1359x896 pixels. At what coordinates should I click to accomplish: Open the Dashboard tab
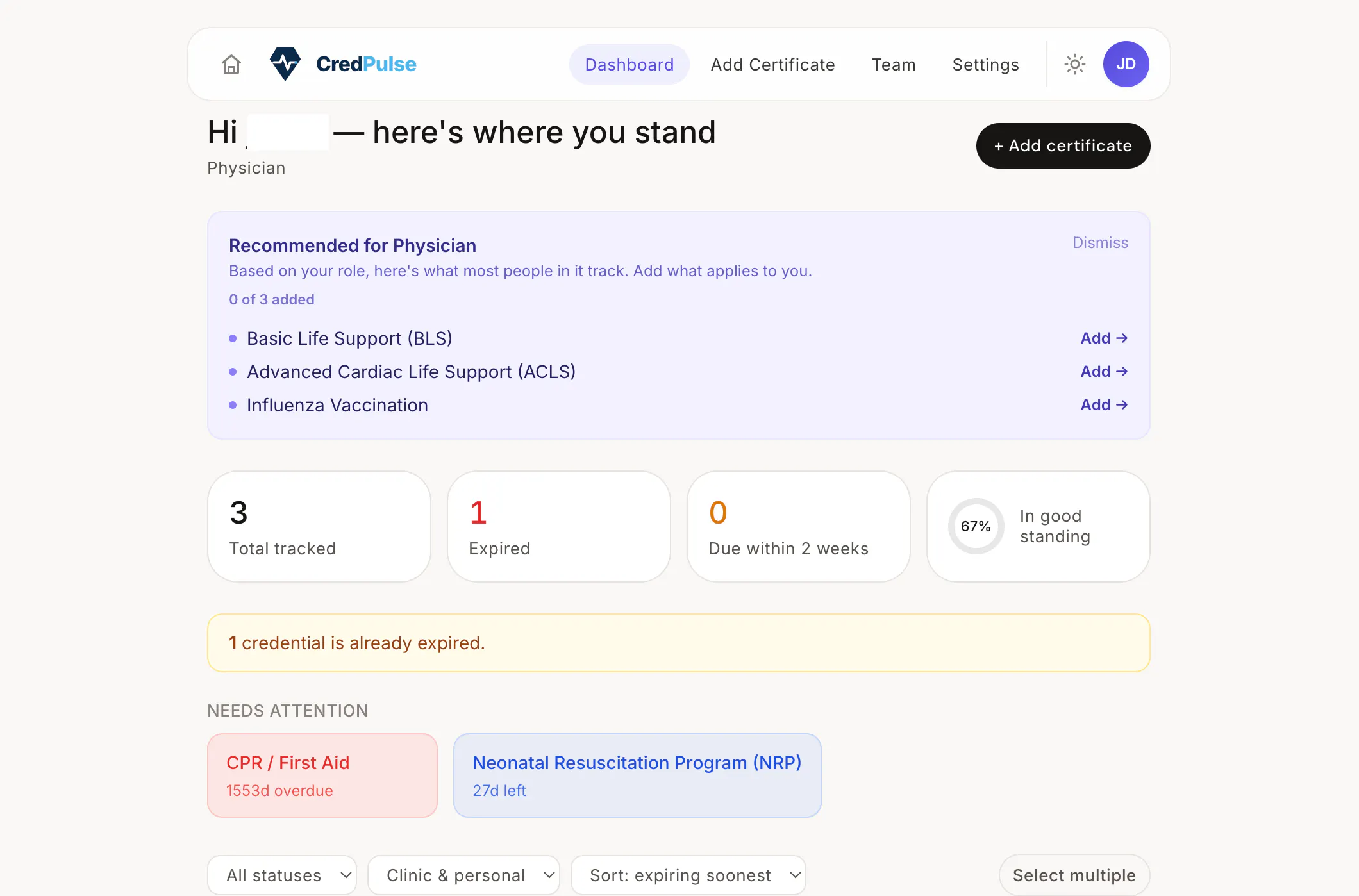tap(629, 64)
